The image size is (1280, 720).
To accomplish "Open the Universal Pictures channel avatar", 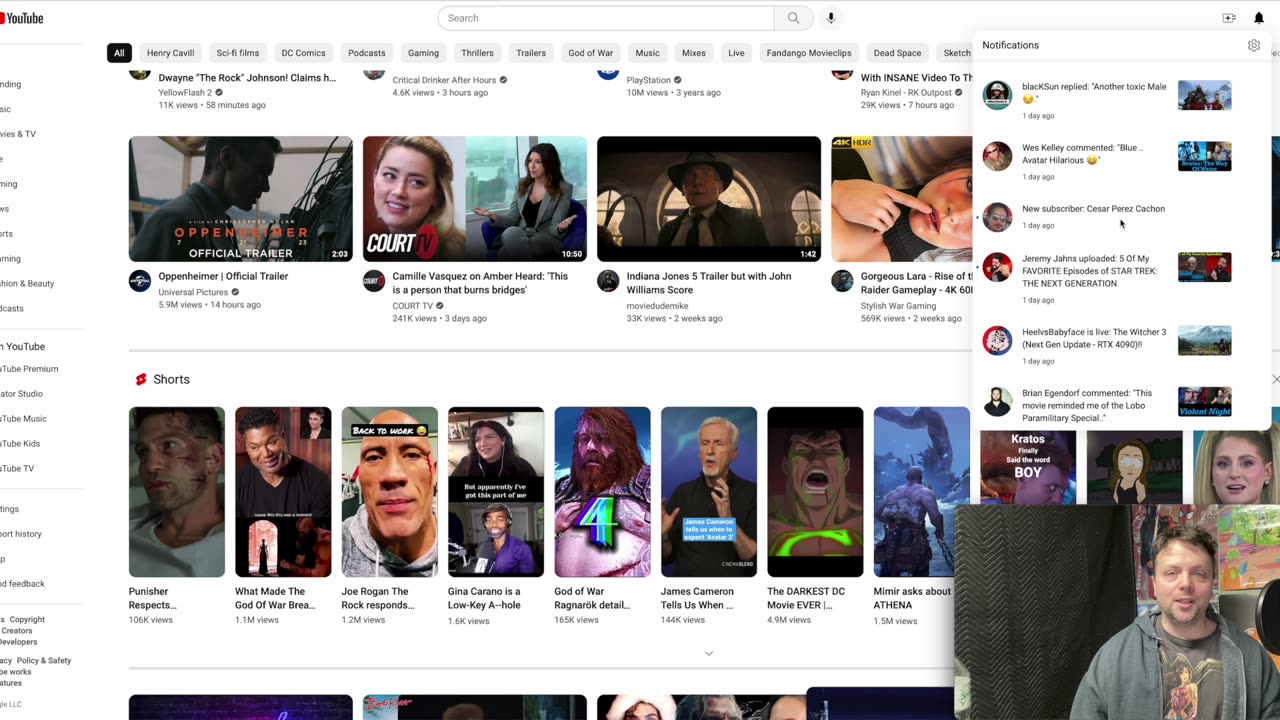I will tap(140, 281).
